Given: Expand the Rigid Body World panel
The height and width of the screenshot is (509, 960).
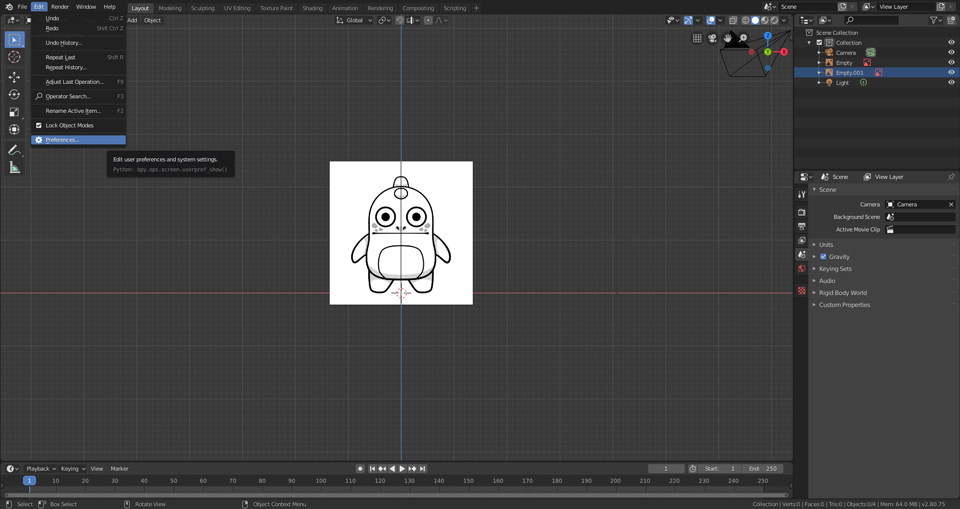Looking at the screenshot, I should pos(842,293).
